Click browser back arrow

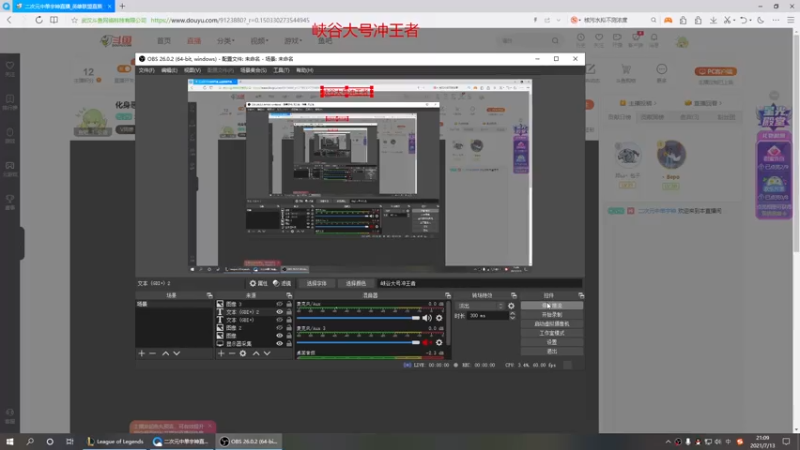pyautogui.click(x=9, y=20)
